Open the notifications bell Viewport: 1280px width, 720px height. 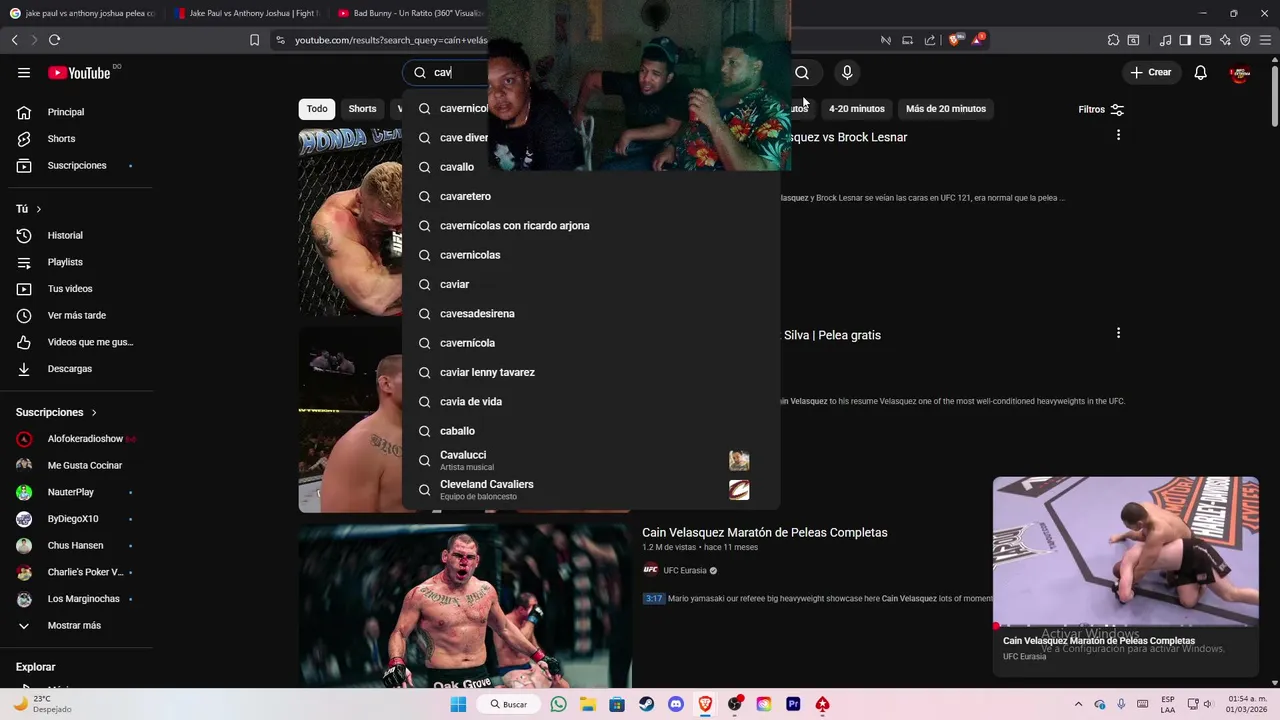click(1201, 72)
